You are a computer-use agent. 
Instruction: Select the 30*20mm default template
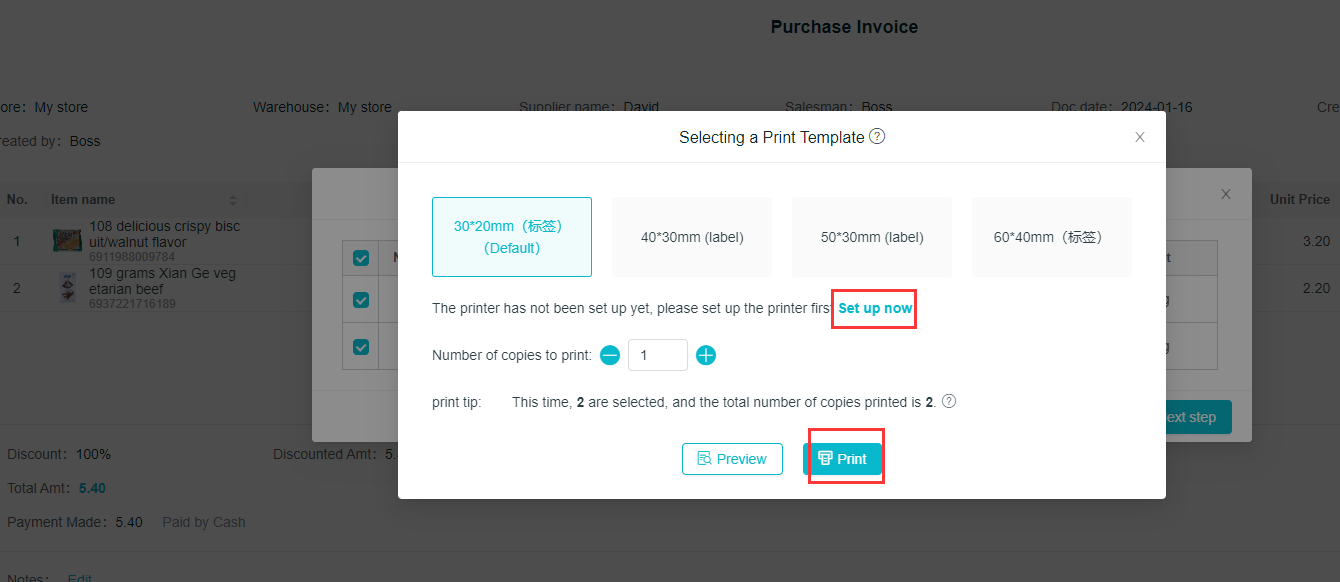(x=512, y=237)
